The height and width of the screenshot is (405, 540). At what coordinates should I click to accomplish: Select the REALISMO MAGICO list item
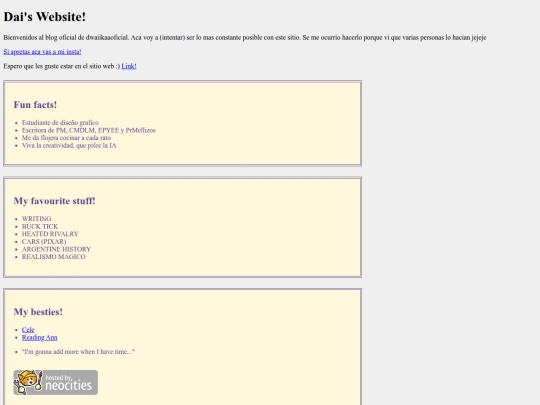click(53, 257)
